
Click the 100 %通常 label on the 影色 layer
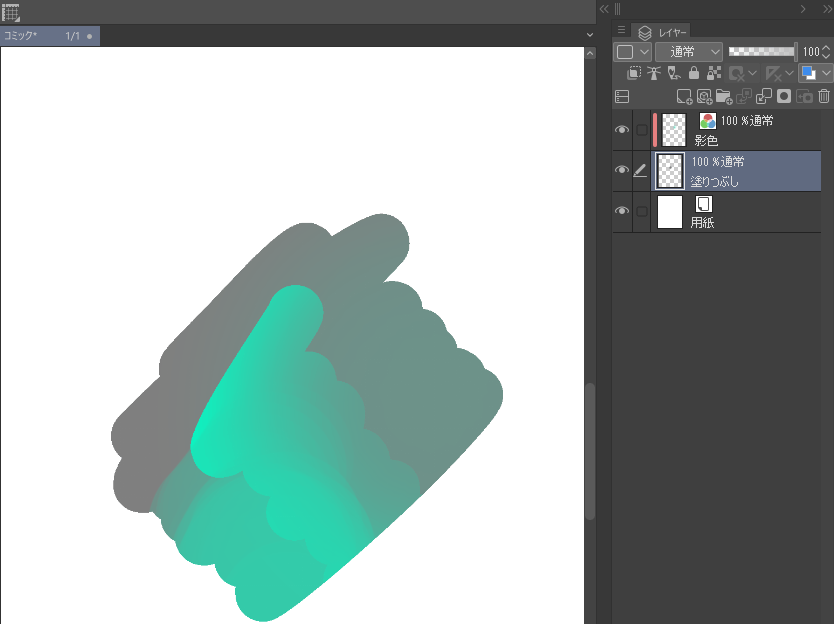click(747, 121)
